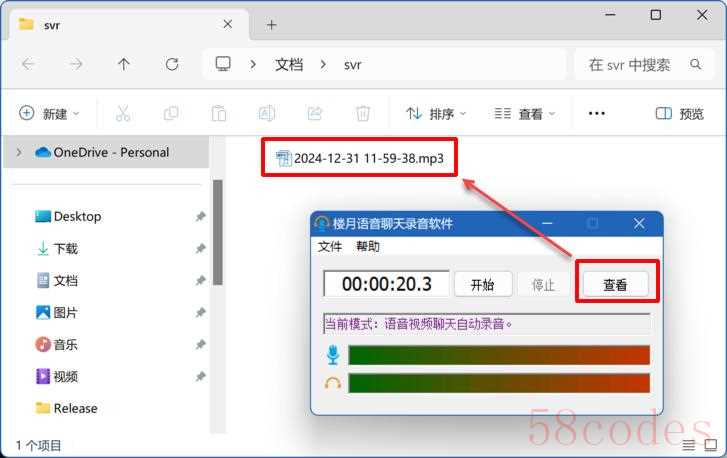This screenshot has width=727, height=458.
Task: Click the Share icon in toolbar
Action: coord(315,114)
